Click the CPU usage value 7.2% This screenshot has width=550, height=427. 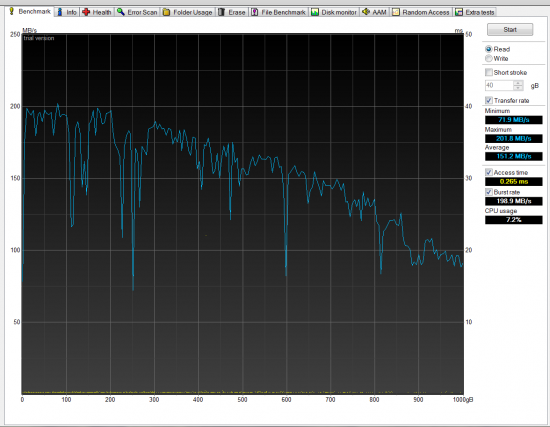[514, 220]
